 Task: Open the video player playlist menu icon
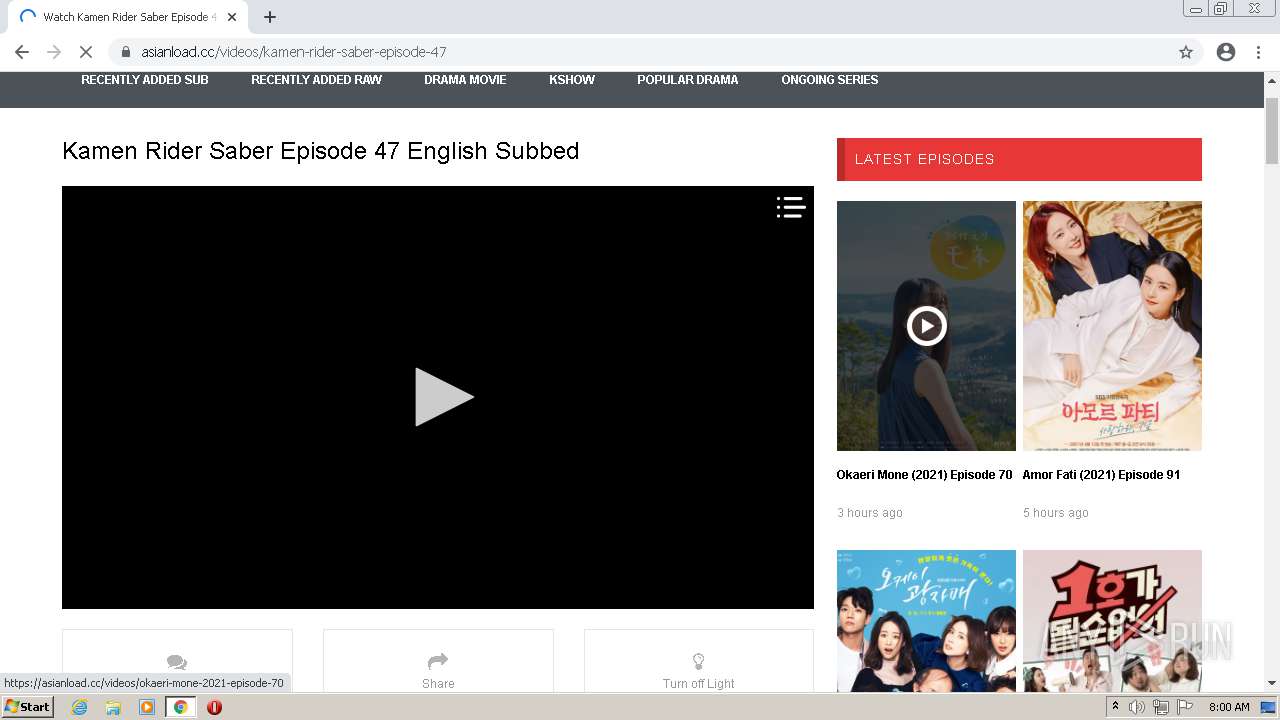[x=791, y=207]
